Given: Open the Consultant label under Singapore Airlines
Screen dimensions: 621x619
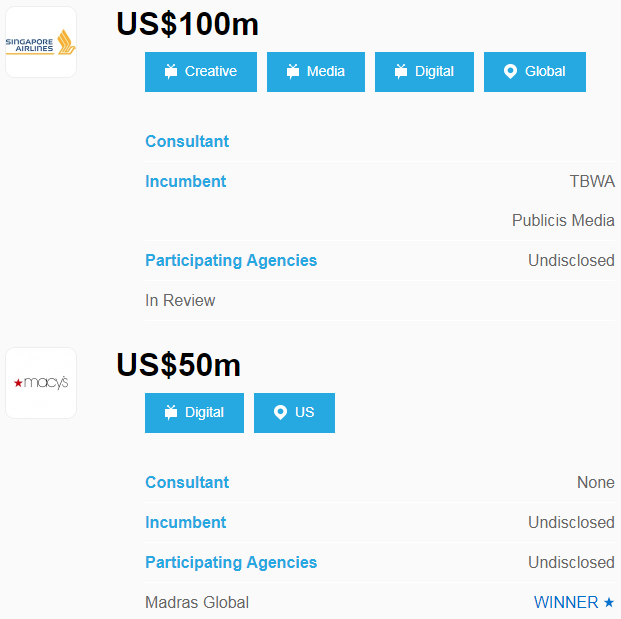Looking at the screenshot, I should (187, 141).
